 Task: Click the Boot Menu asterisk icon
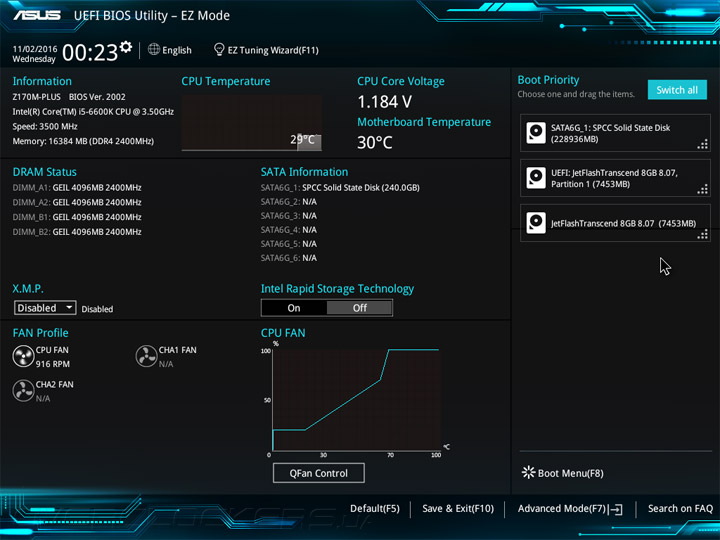point(529,472)
